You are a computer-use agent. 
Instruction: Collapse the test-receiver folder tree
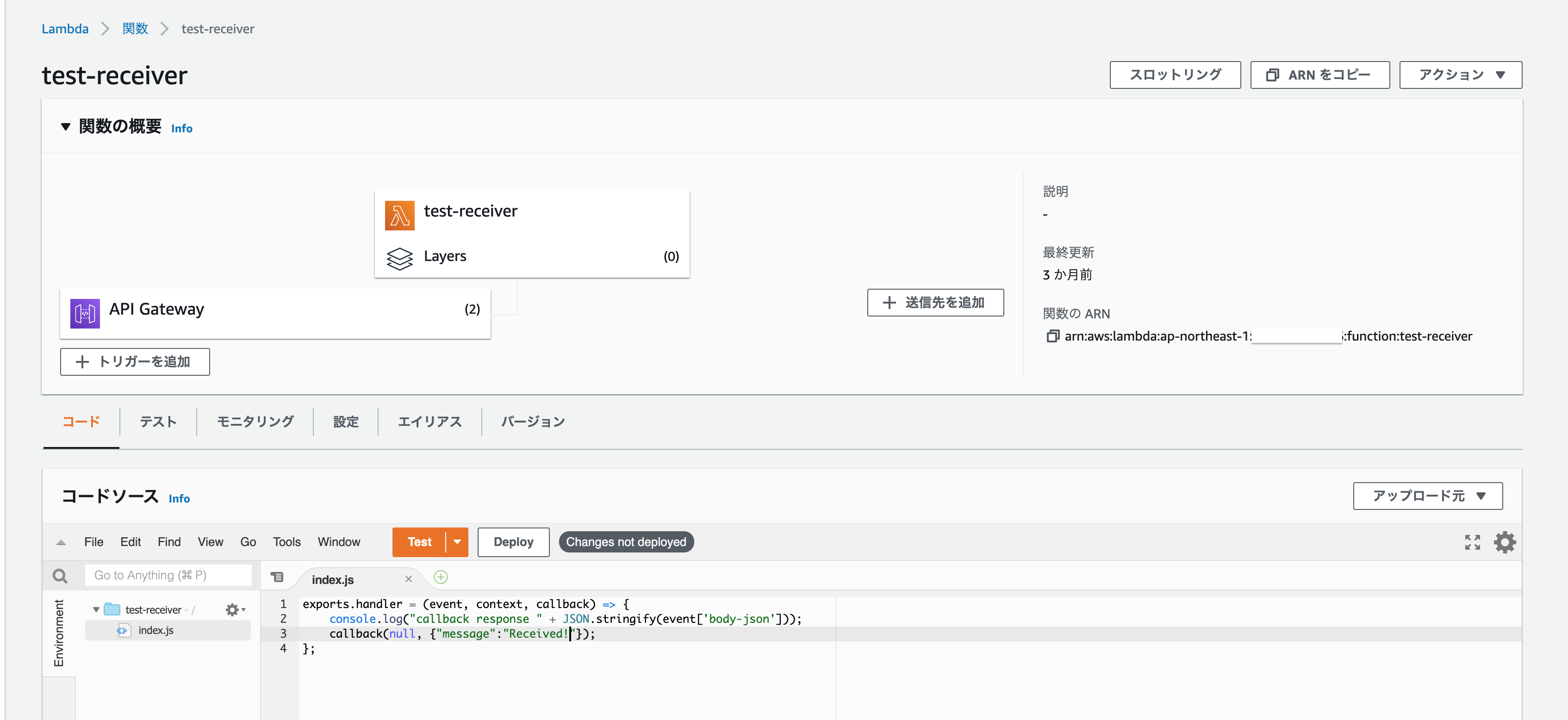96,609
